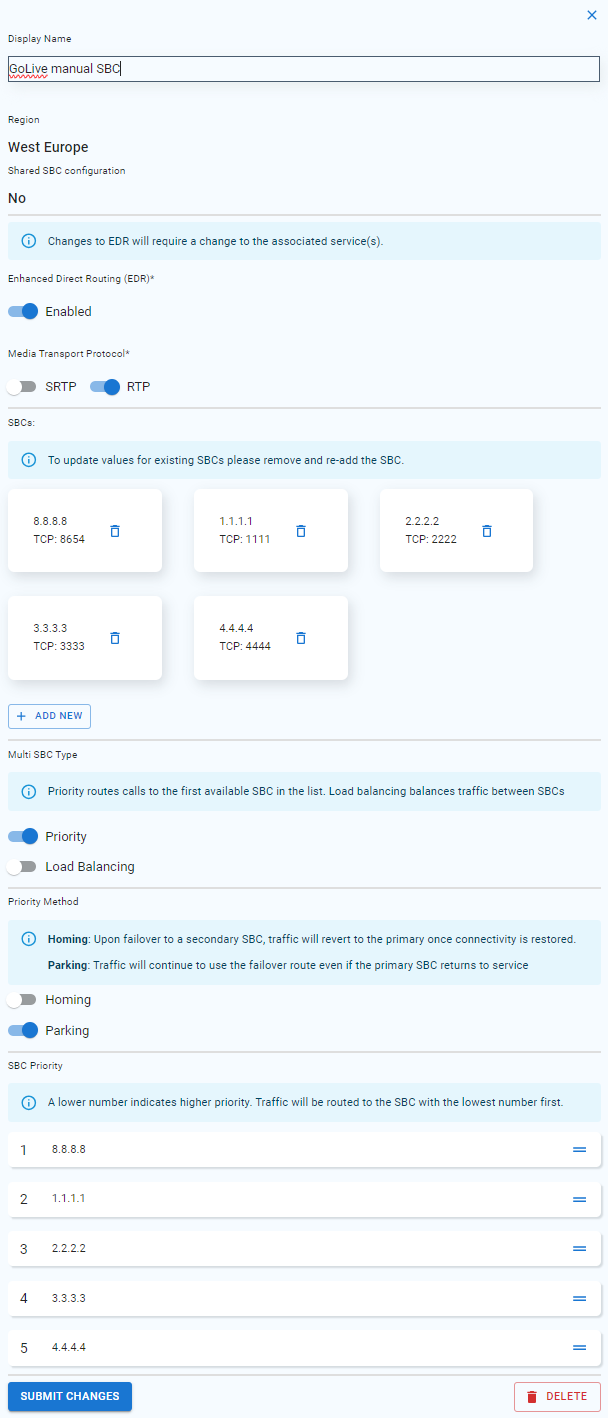Click drag handle icon for 4.4.4.4 priority row
The height and width of the screenshot is (1418, 608).
point(579,1347)
